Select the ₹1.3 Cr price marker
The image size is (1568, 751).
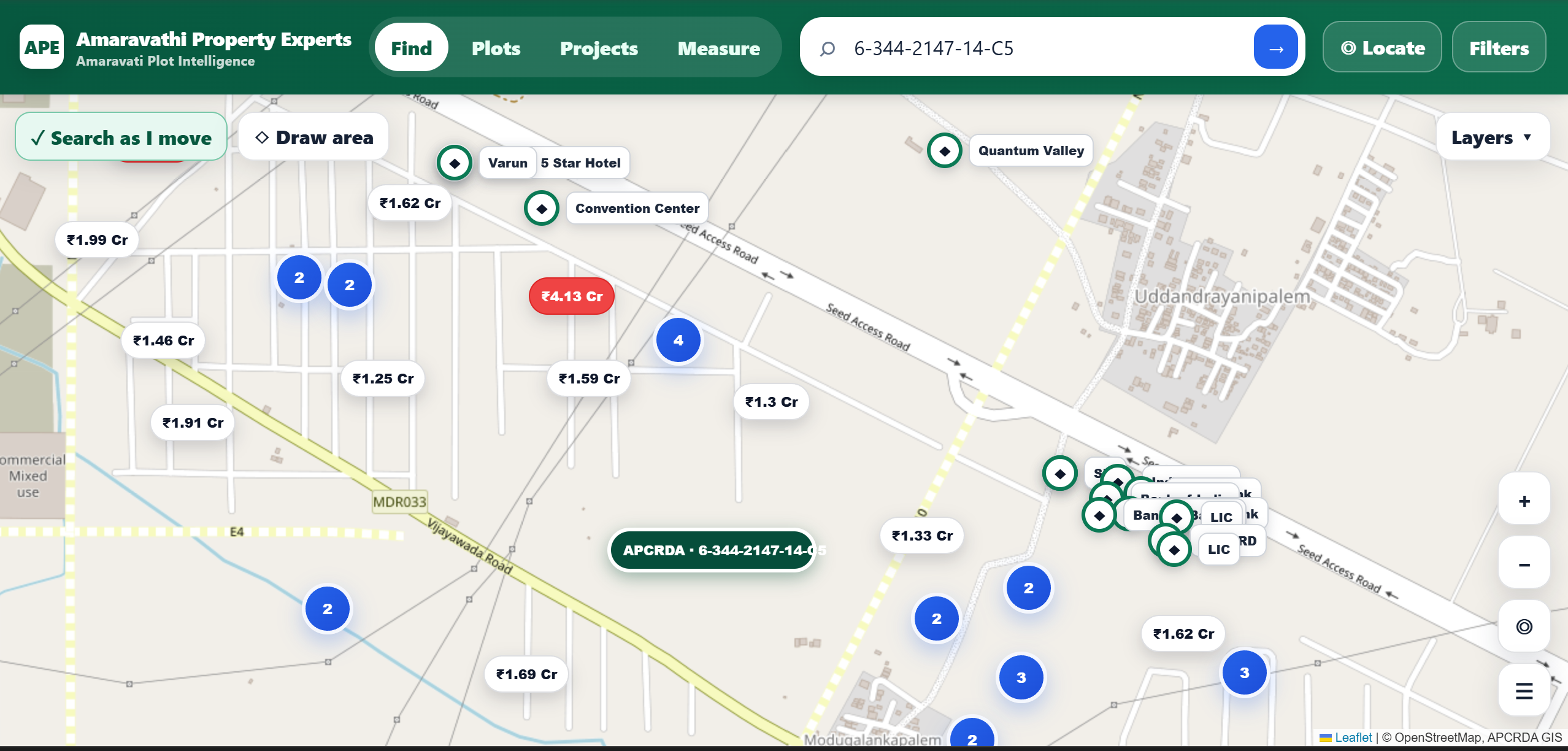[x=771, y=402]
